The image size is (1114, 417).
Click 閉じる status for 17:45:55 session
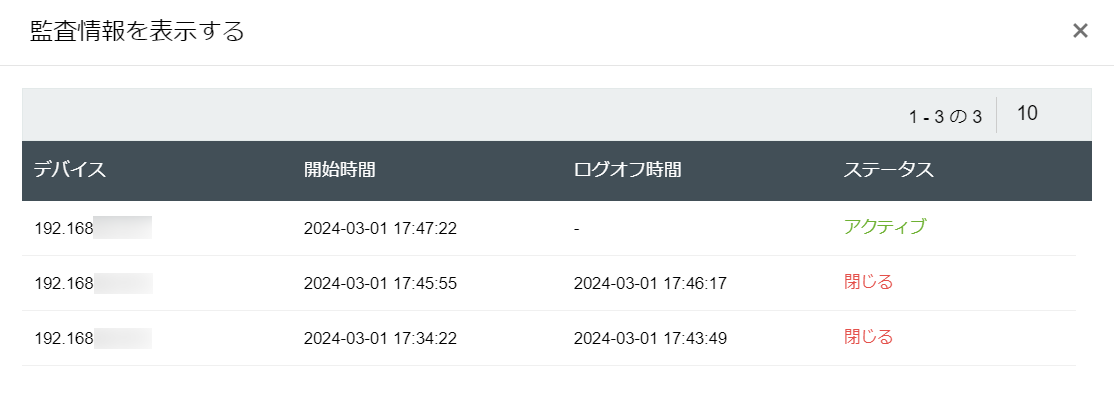[x=868, y=282]
